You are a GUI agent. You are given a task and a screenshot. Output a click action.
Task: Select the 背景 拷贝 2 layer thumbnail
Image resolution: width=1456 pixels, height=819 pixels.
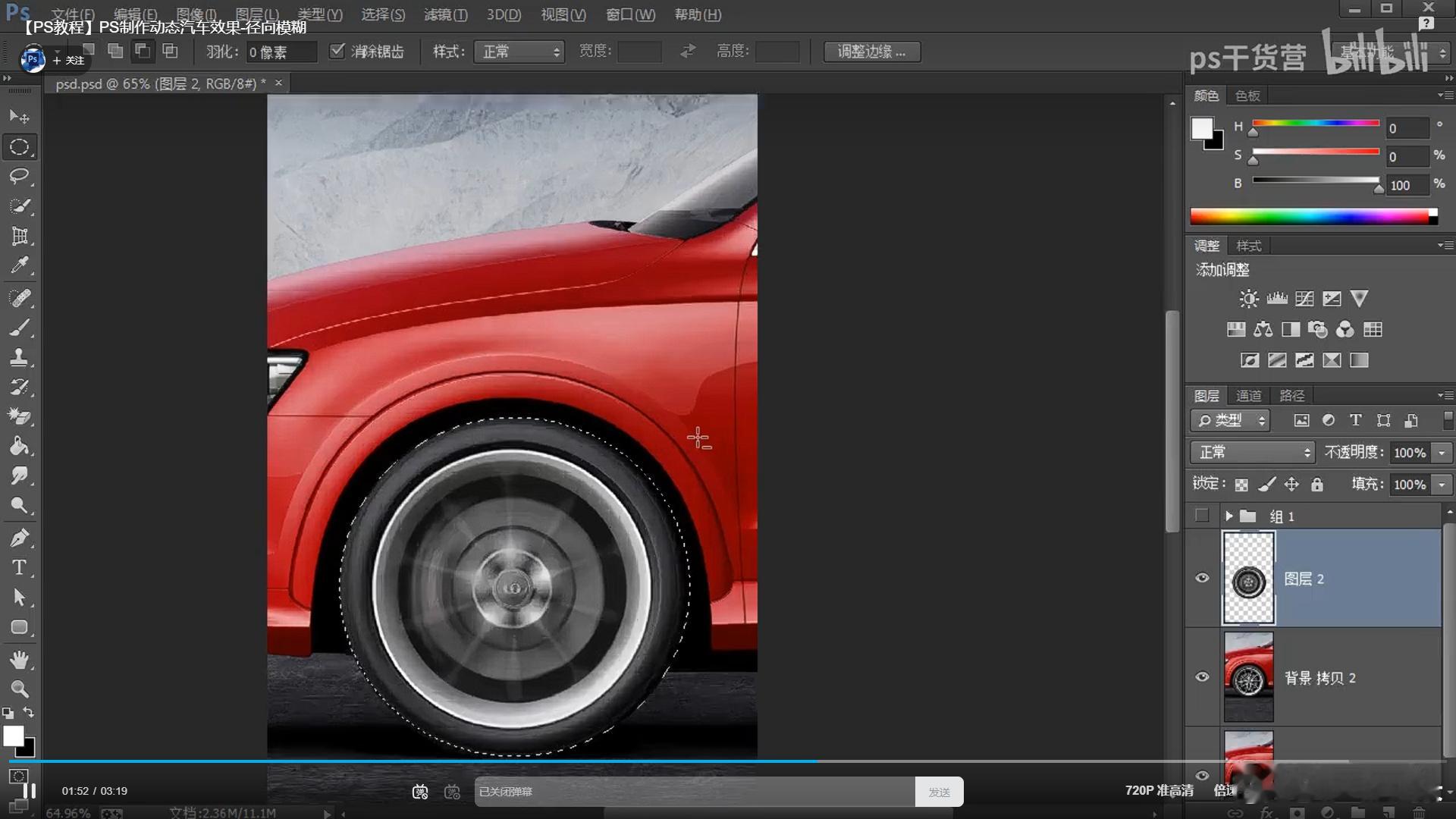[x=1248, y=676]
